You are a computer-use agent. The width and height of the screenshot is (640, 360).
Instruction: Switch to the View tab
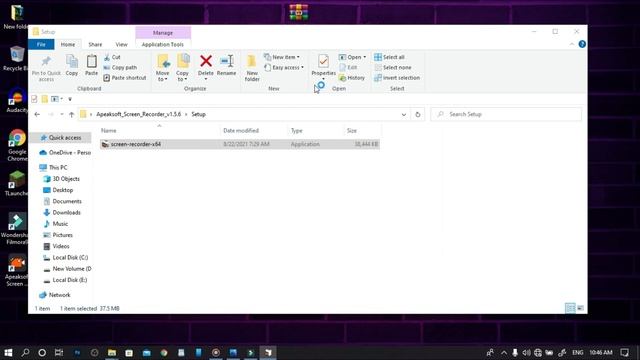[121, 44]
